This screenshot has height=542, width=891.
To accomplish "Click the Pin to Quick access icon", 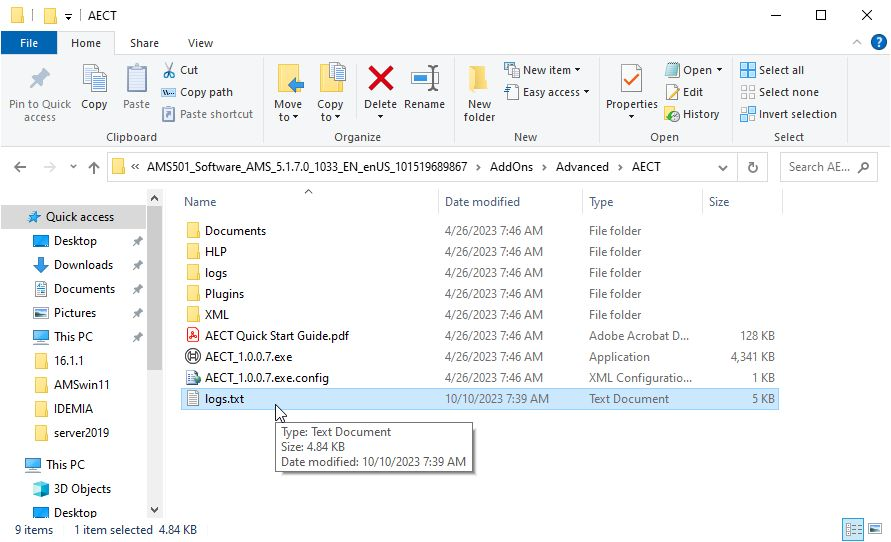I will 40,80.
